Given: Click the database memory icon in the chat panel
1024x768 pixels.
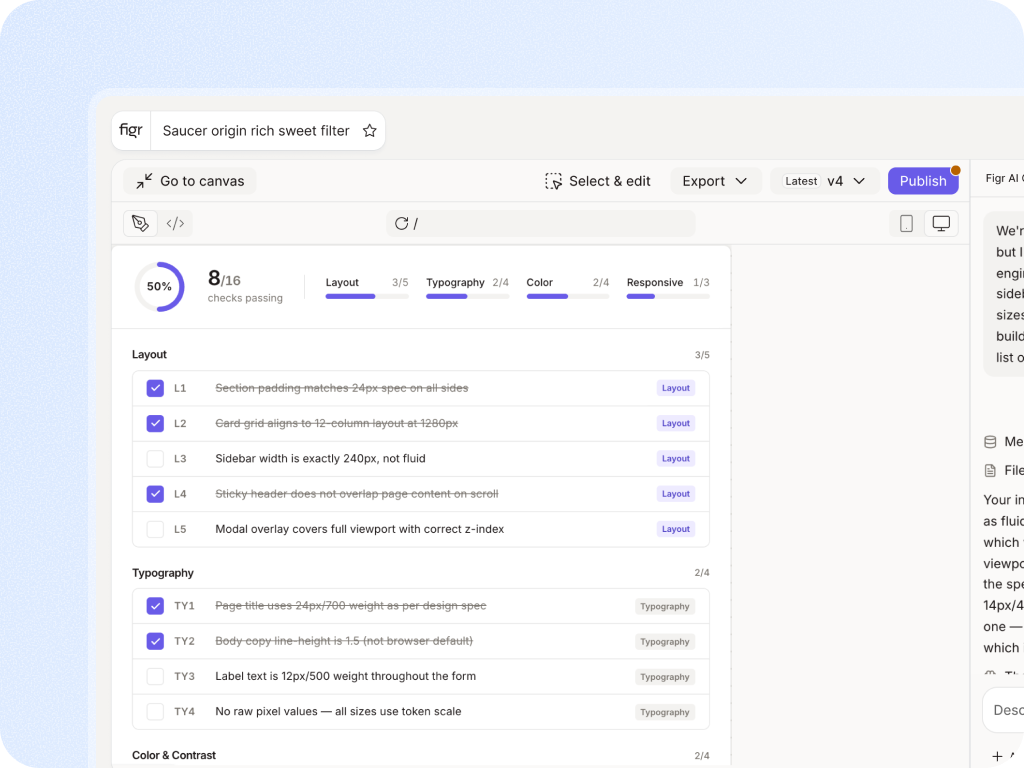Looking at the screenshot, I should [990, 442].
